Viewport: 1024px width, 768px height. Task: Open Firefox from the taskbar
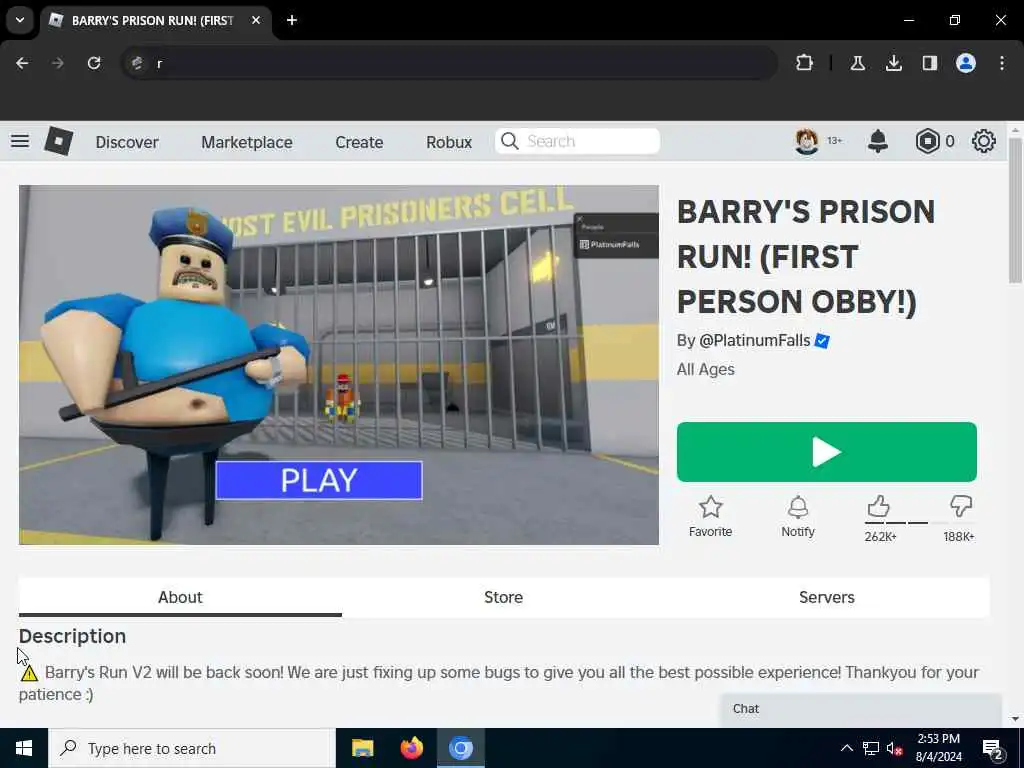[411, 748]
